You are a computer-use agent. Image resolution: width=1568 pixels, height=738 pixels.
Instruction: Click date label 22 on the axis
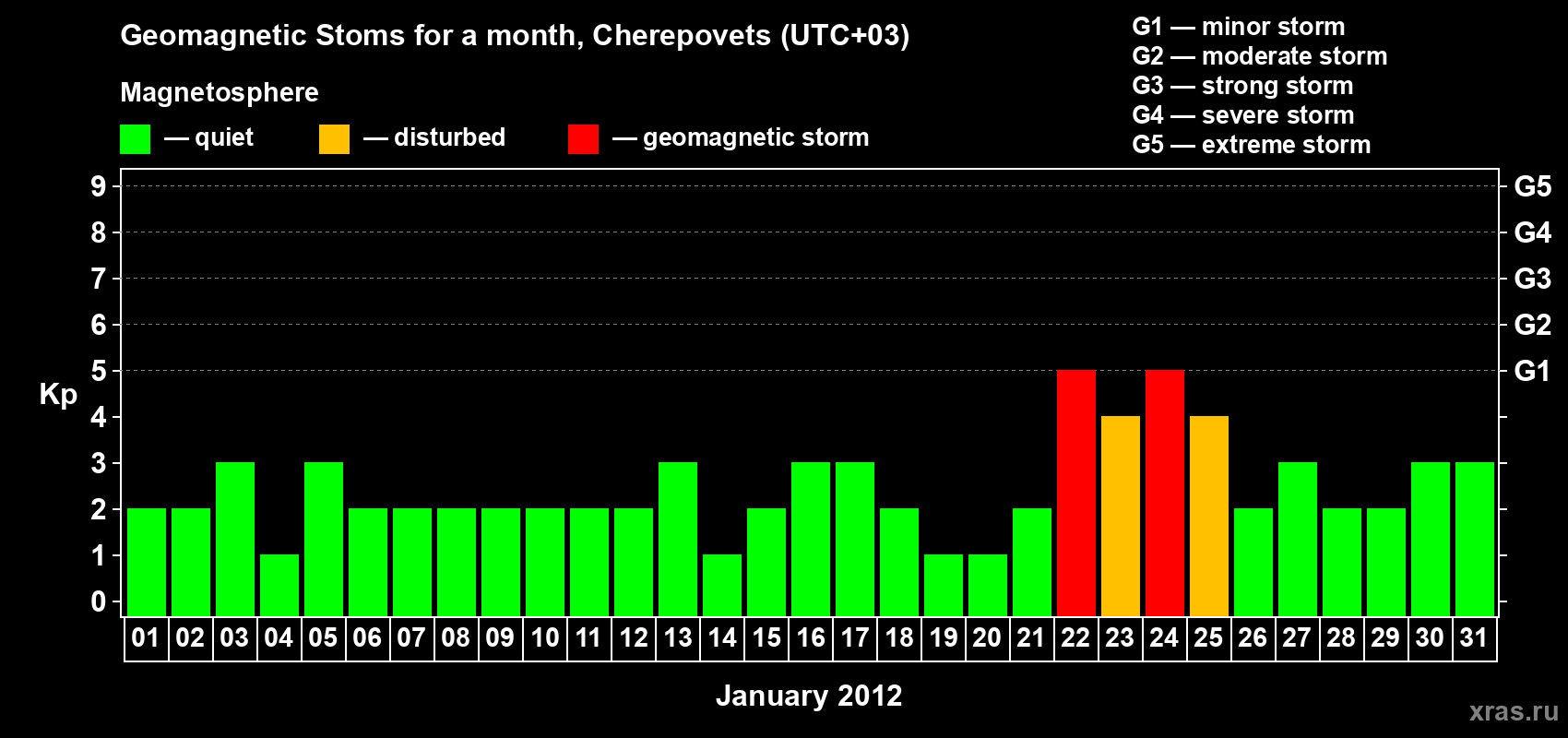(x=1075, y=638)
